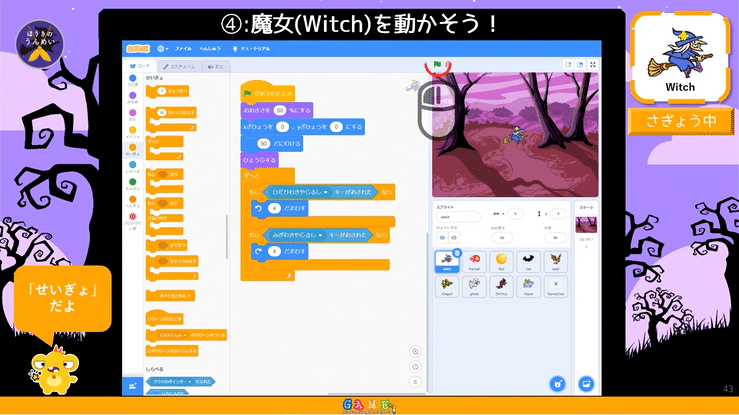Open dropdown on すべてをとめる stop block
739x415 pixels.
tap(189, 296)
